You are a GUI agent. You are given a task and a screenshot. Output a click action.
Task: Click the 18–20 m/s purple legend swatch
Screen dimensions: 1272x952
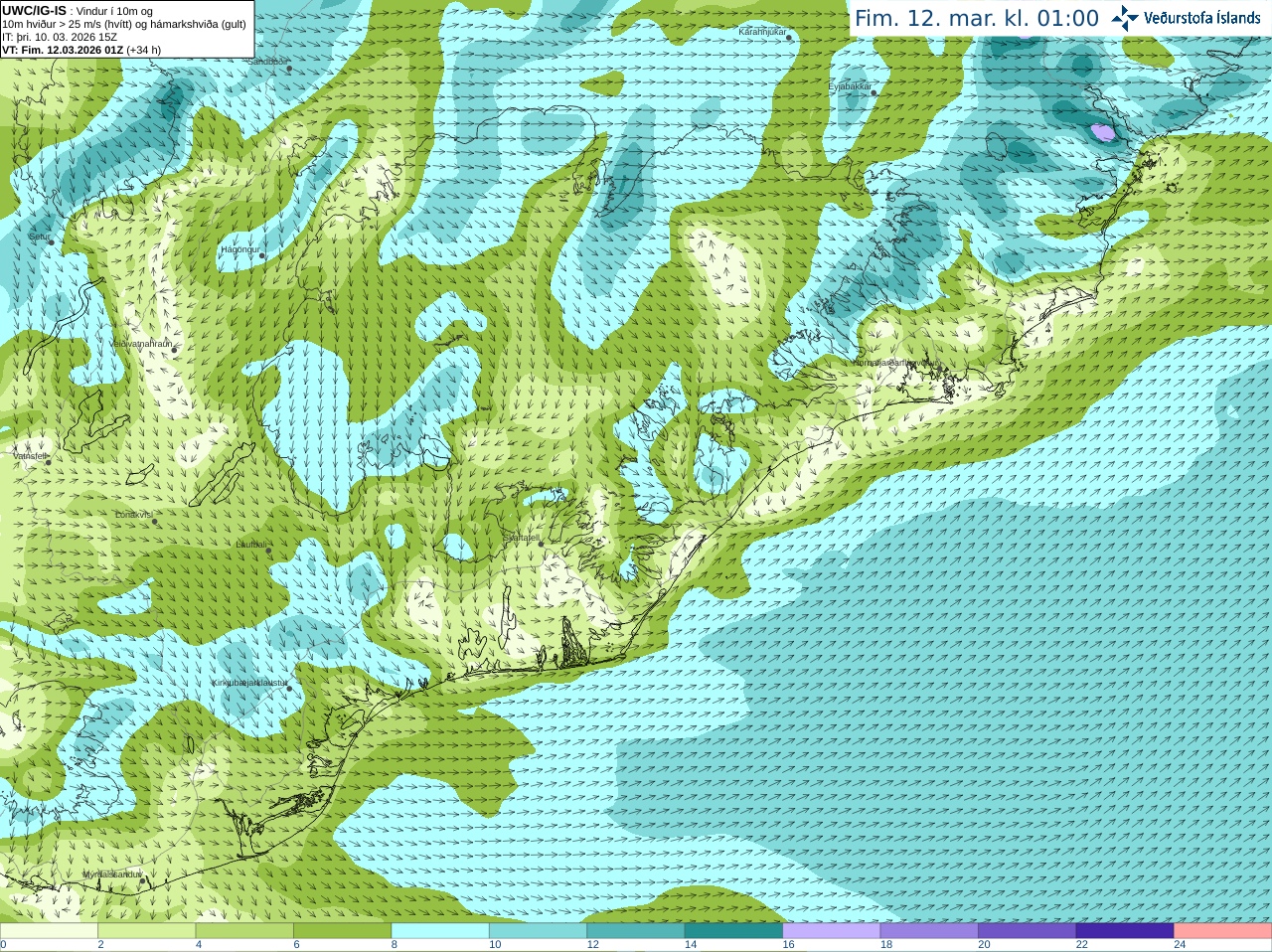pos(929,931)
